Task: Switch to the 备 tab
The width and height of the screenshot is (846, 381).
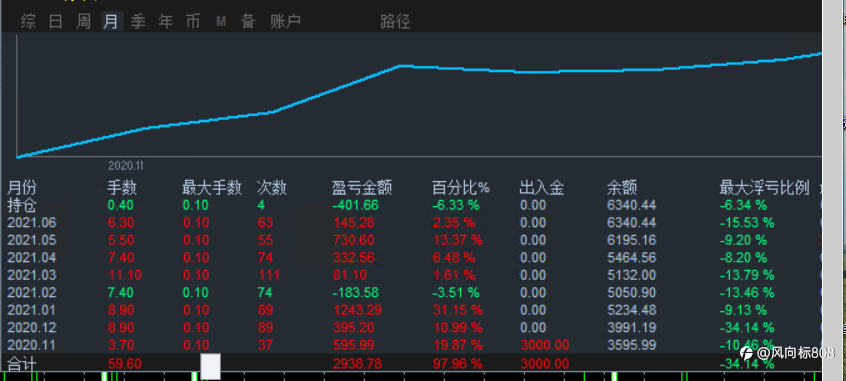Action: (248, 22)
